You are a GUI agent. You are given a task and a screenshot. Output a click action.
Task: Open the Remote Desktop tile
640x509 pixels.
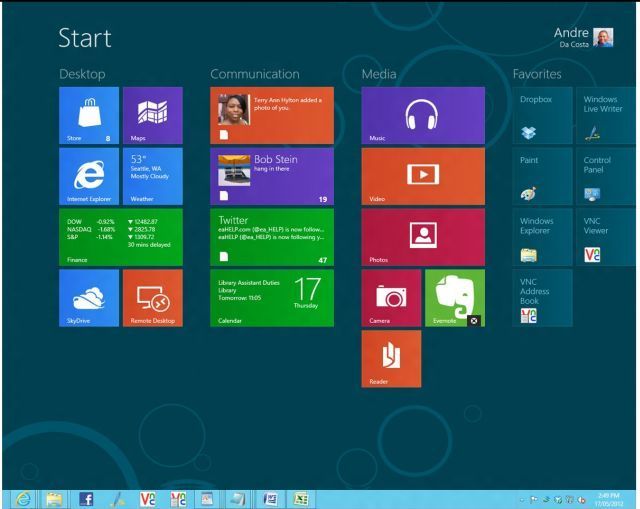click(152, 297)
